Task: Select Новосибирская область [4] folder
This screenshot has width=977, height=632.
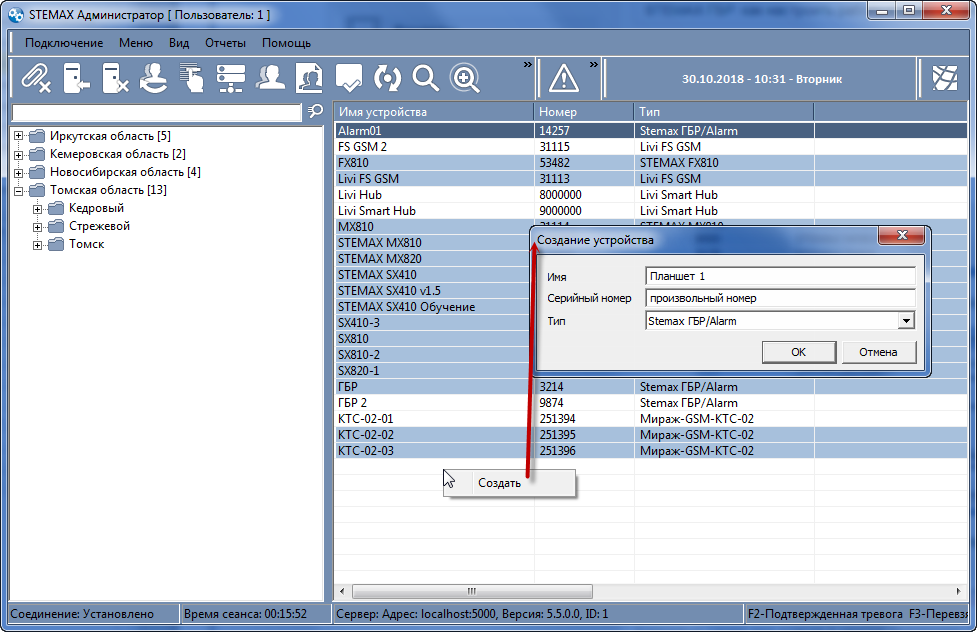Action: click(x=125, y=172)
